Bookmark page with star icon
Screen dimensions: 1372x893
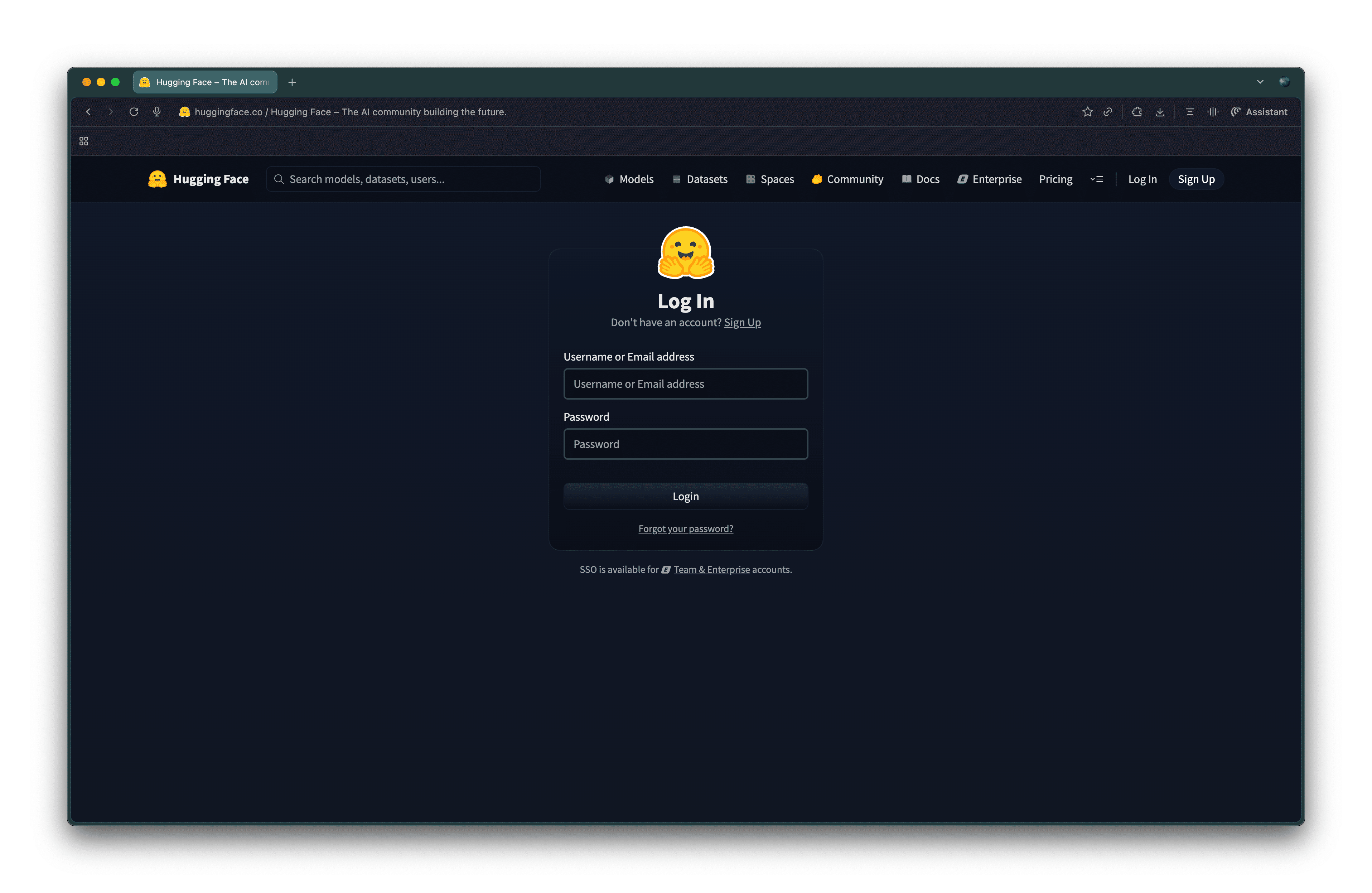tap(1087, 112)
